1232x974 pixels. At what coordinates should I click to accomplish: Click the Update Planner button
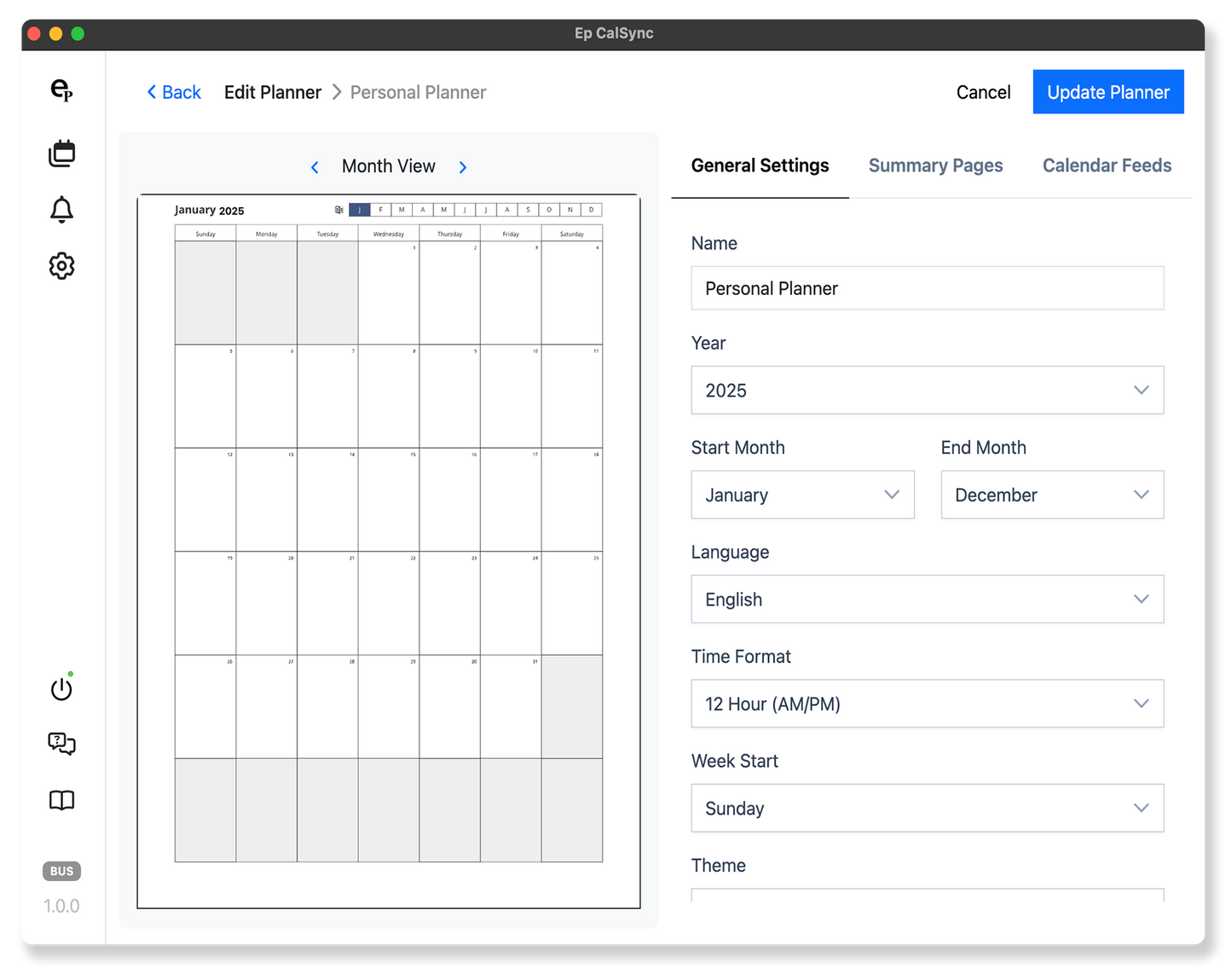point(1108,91)
